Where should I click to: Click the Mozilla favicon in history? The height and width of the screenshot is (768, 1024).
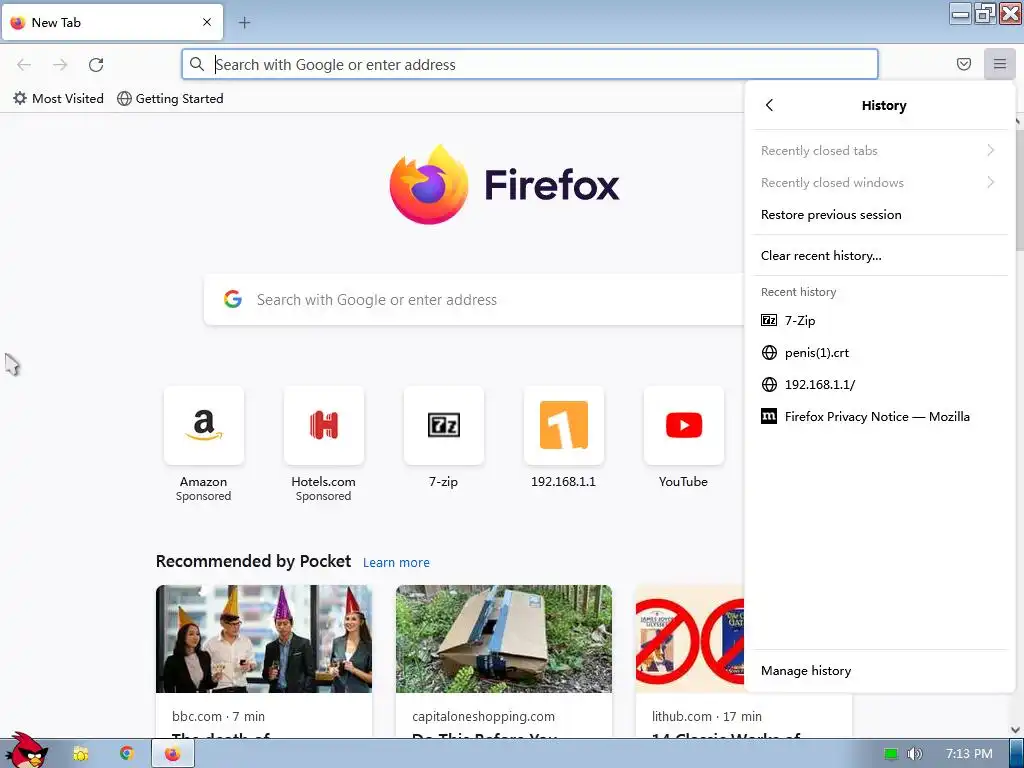[x=769, y=416]
